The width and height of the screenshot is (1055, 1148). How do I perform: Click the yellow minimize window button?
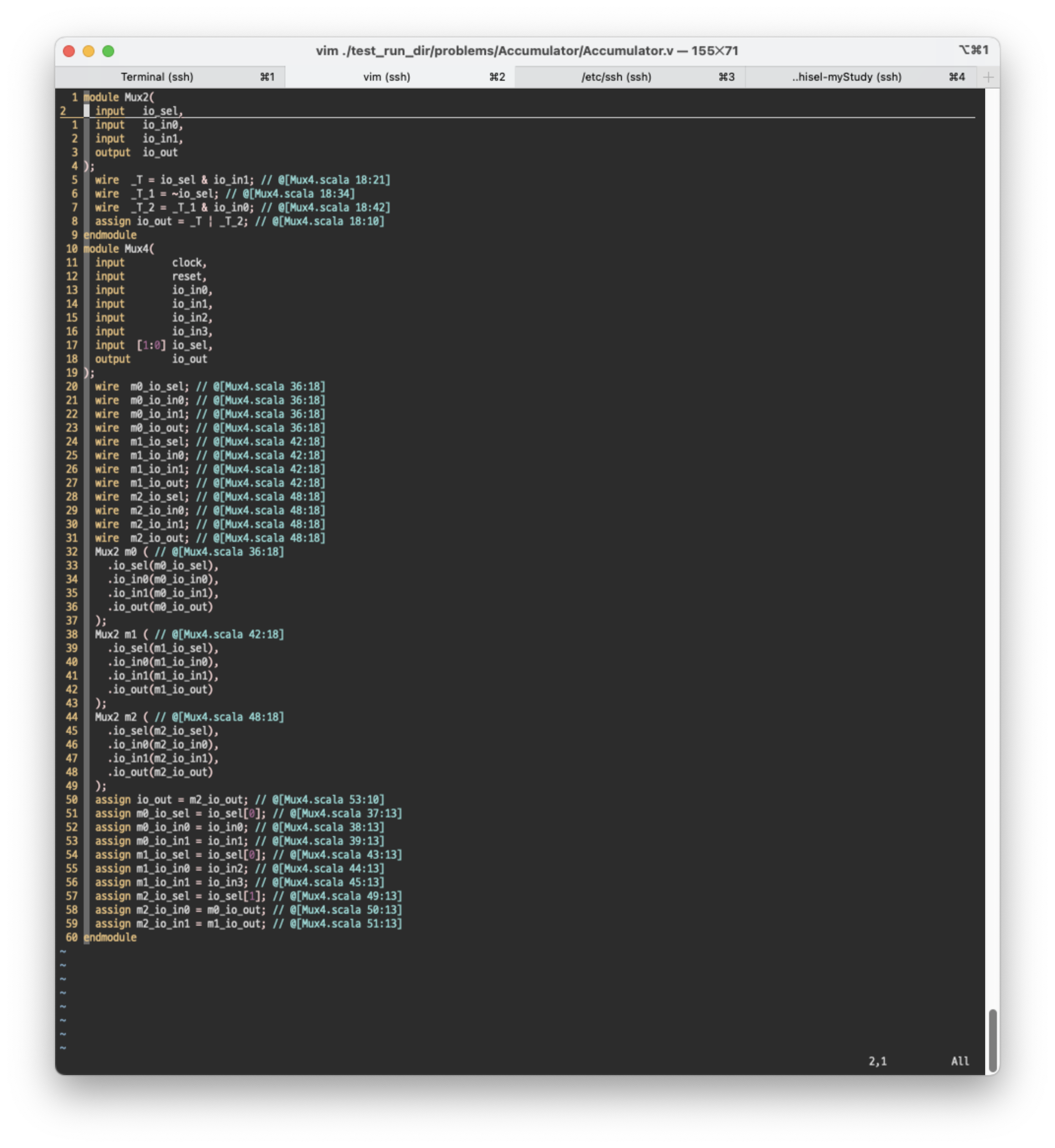[x=89, y=51]
